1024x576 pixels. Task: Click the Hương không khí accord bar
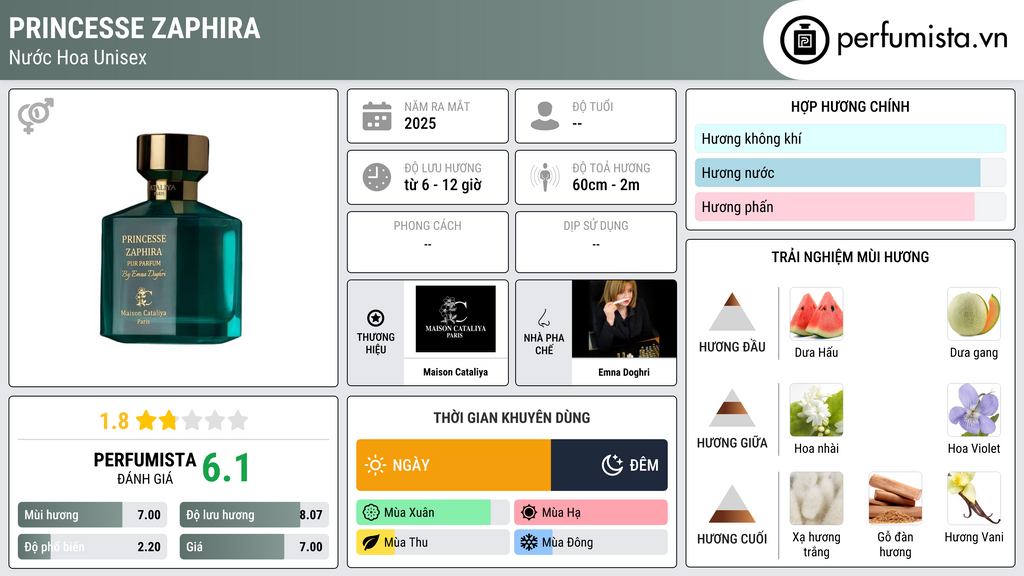pyautogui.click(x=850, y=138)
